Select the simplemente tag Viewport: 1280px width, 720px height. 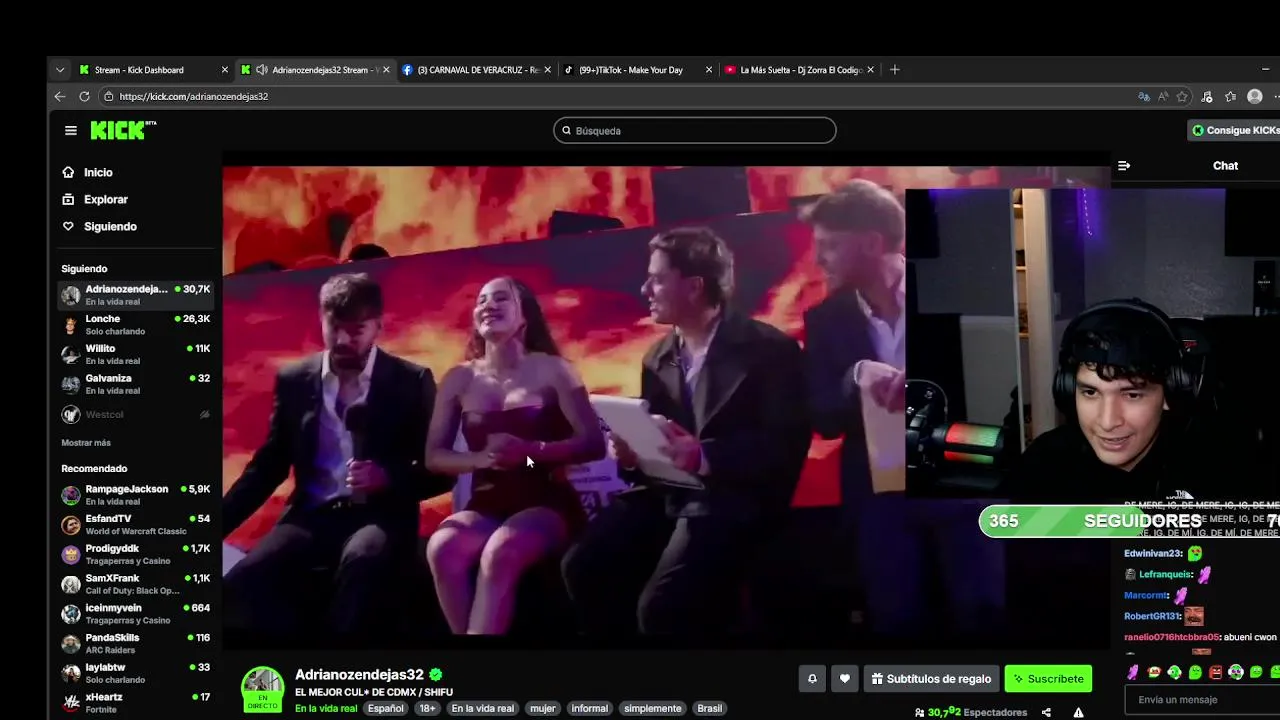[x=652, y=709]
